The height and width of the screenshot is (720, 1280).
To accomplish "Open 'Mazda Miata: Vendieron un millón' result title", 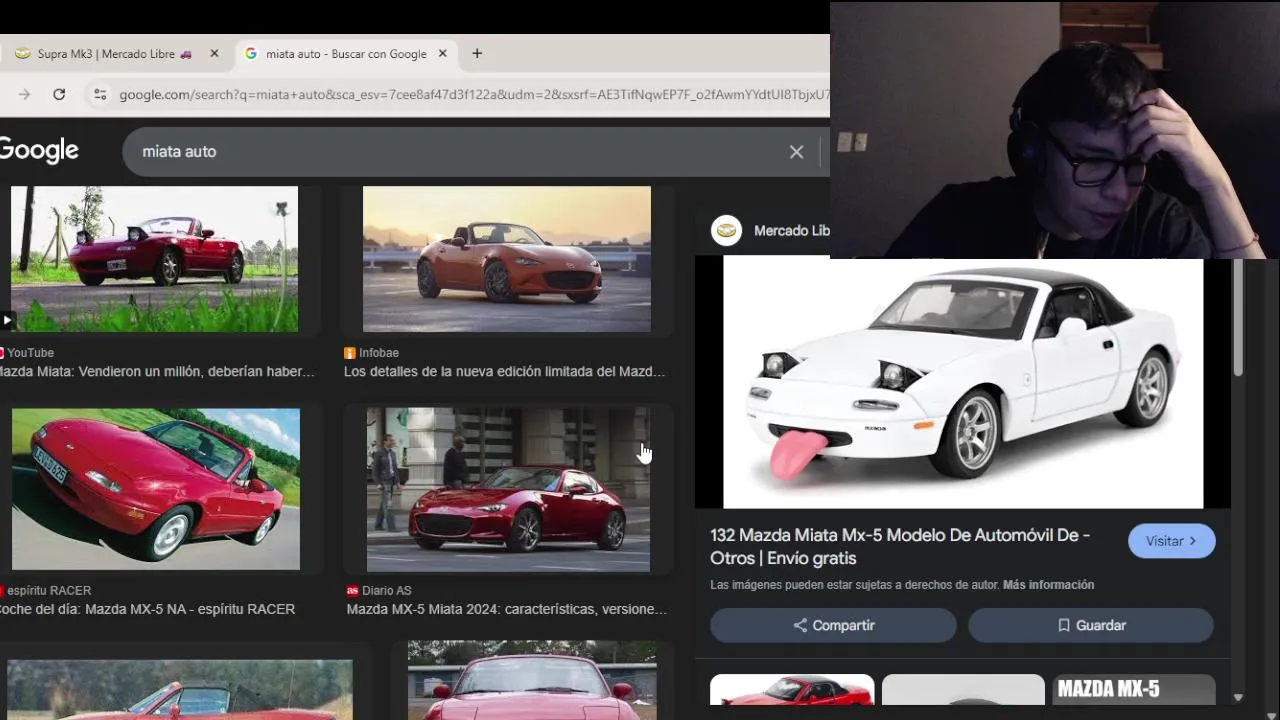I will (157, 372).
